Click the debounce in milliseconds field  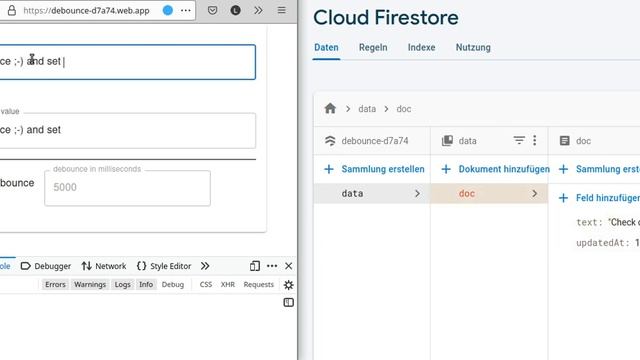pyautogui.click(x=127, y=188)
